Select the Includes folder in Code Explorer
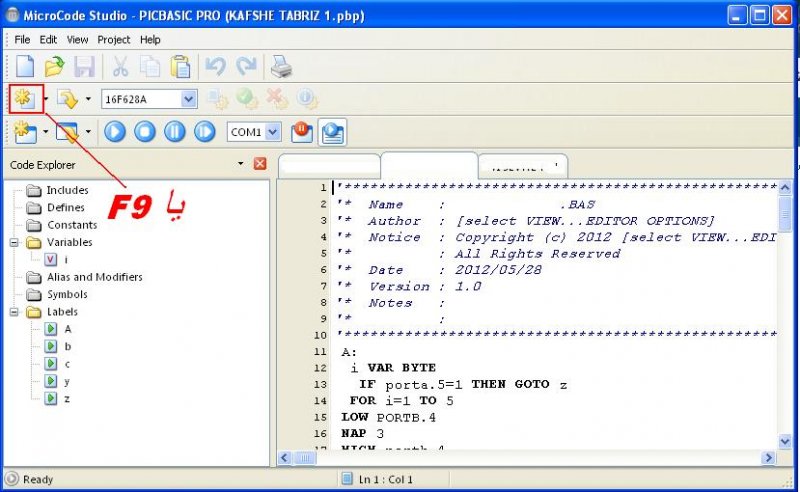This screenshot has width=800, height=492. coord(67,190)
